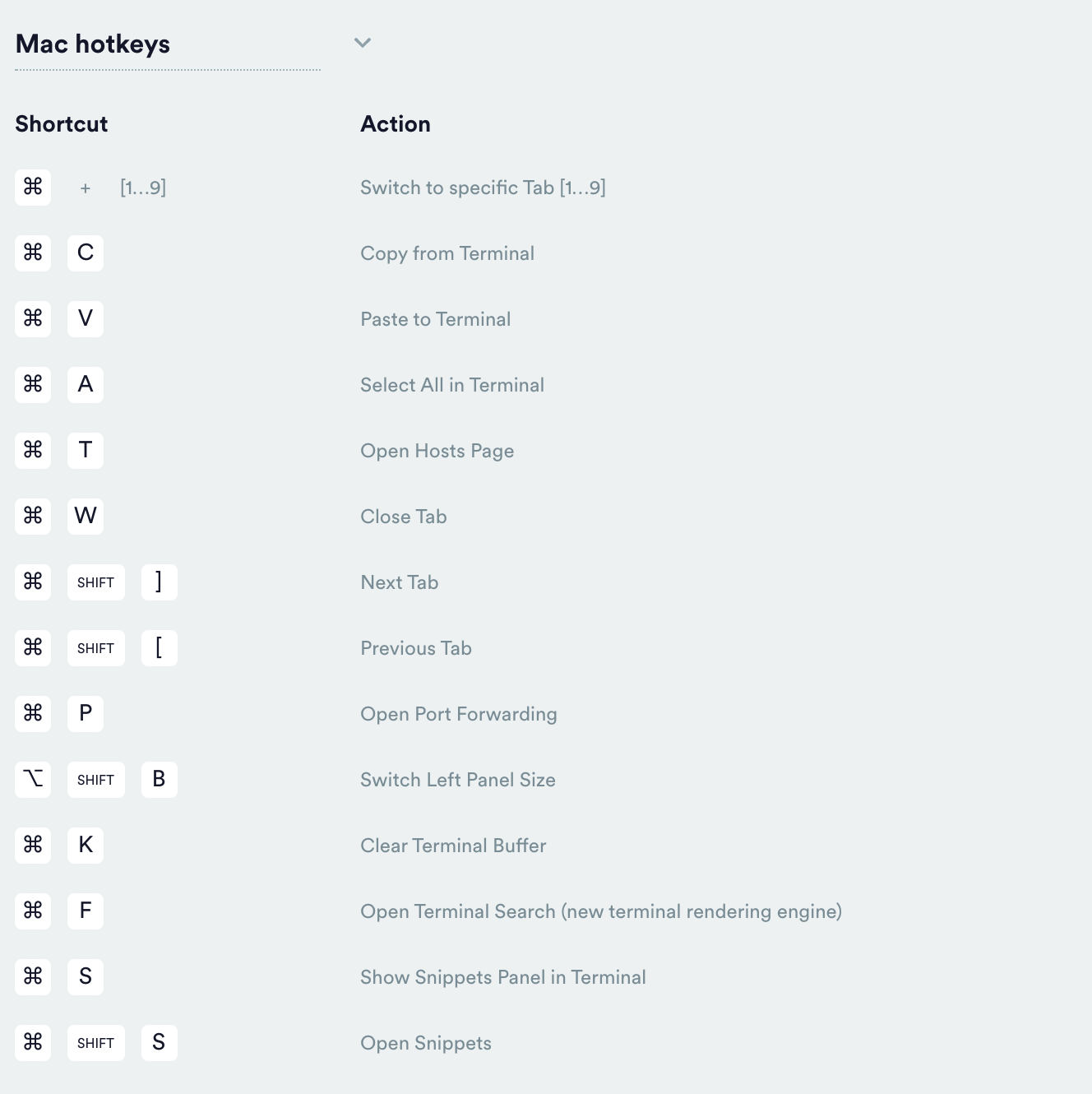This screenshot has height=1094, width=1092.
Task: Click the Shortcut column header
Action: click(62, 124)
